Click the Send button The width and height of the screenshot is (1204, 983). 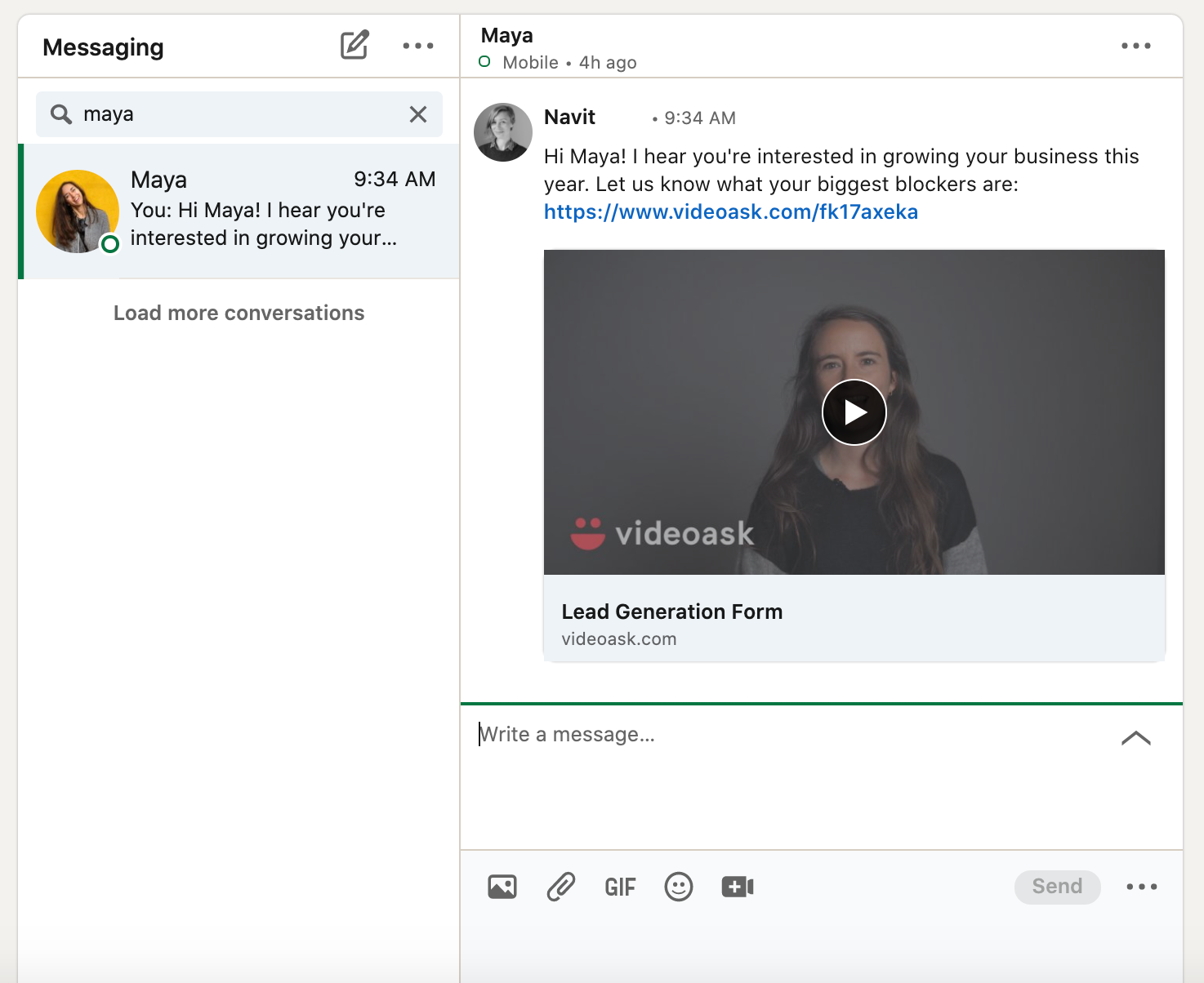pos(1058,887)
